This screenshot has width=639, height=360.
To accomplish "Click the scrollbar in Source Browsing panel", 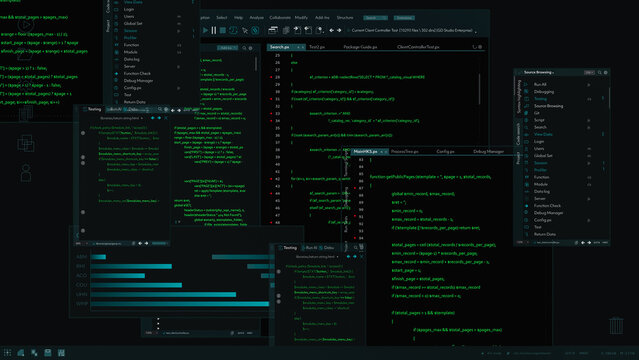I will pyautogui.click(x=610, y=98).
